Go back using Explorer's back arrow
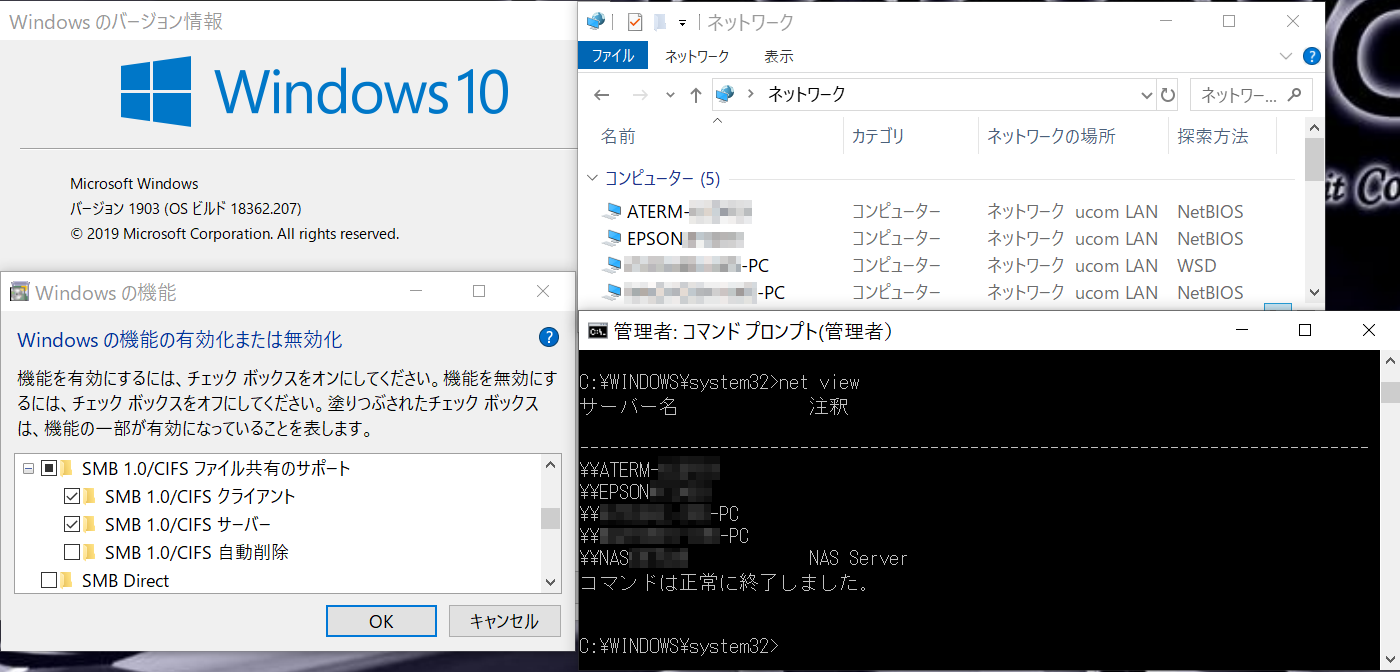This screenshot has height=672, width=1400. (601, 95)
